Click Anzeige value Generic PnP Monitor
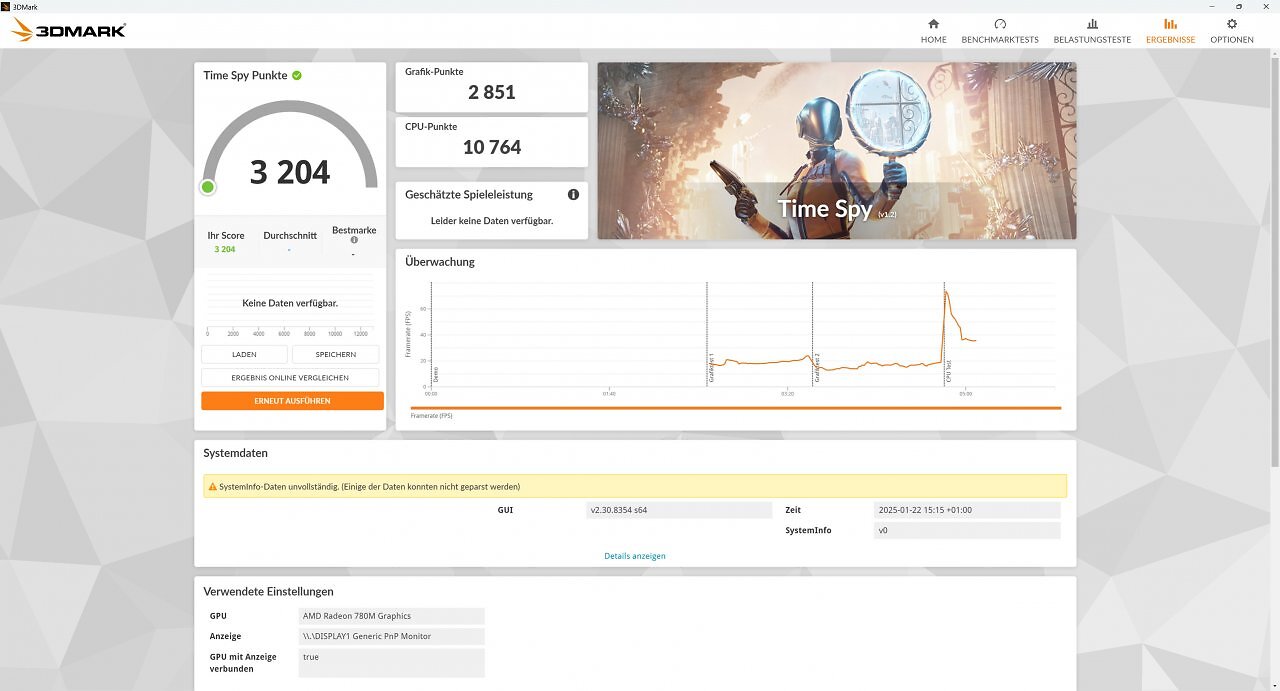 (392, 636)
